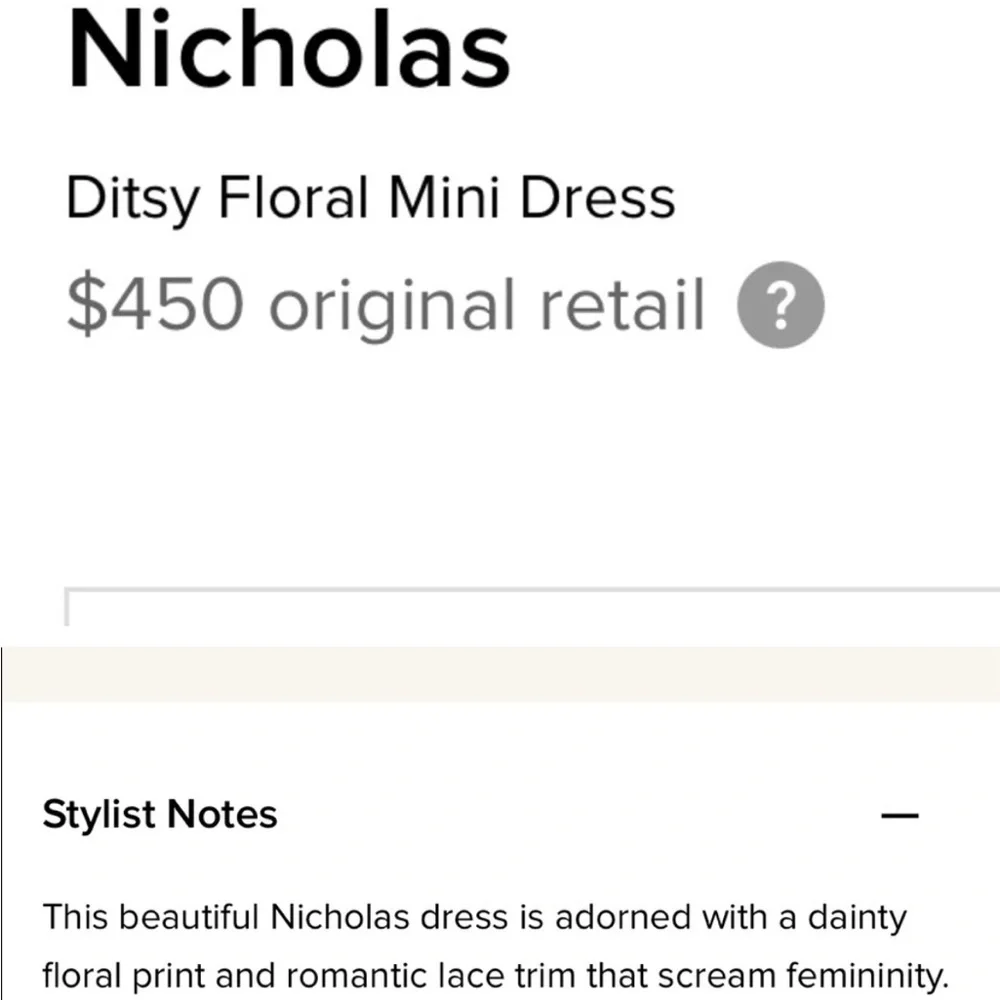
Task: Select the Stylist Notes section header
Action: 159,815
